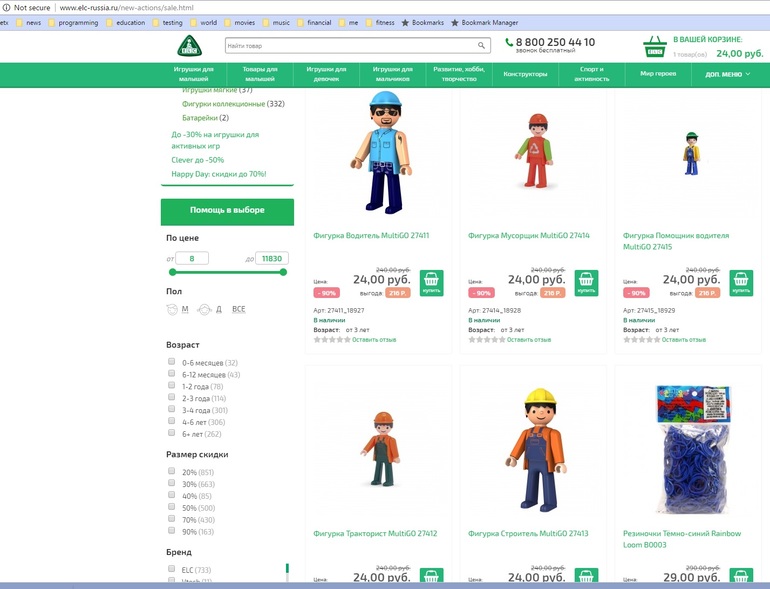
Task: Click the Найти товар search field
Action: pos(349,46)
